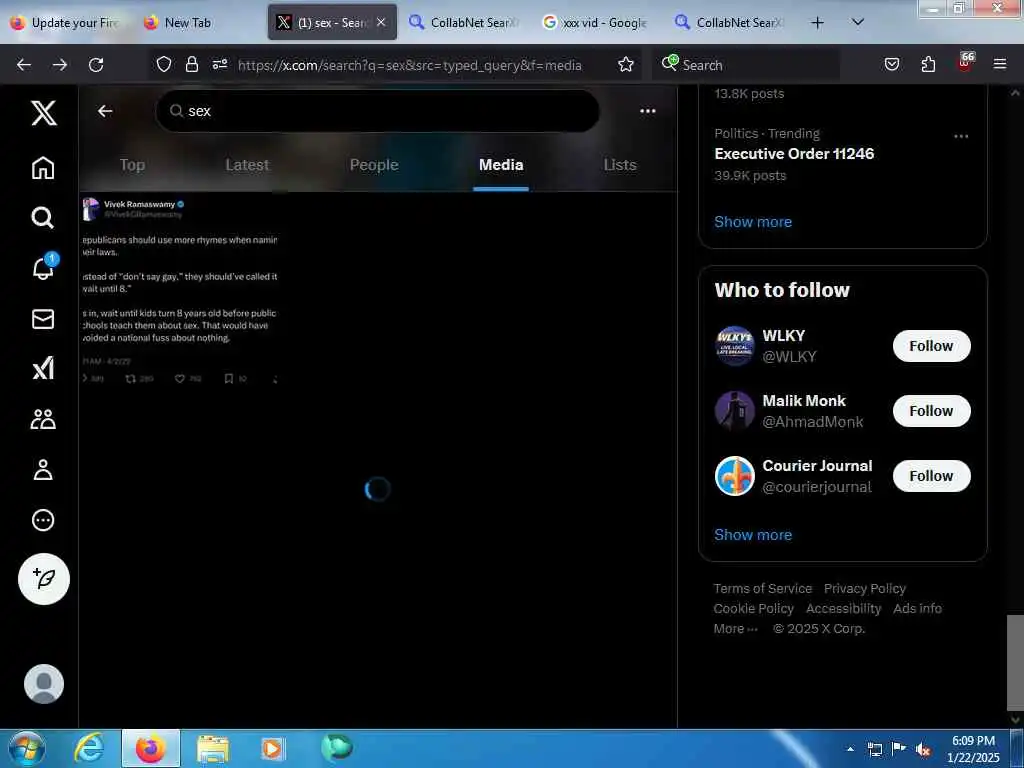Switch to the Latest tab
Viewport: 1024px width, 768px height.
[x=247, y=165]
